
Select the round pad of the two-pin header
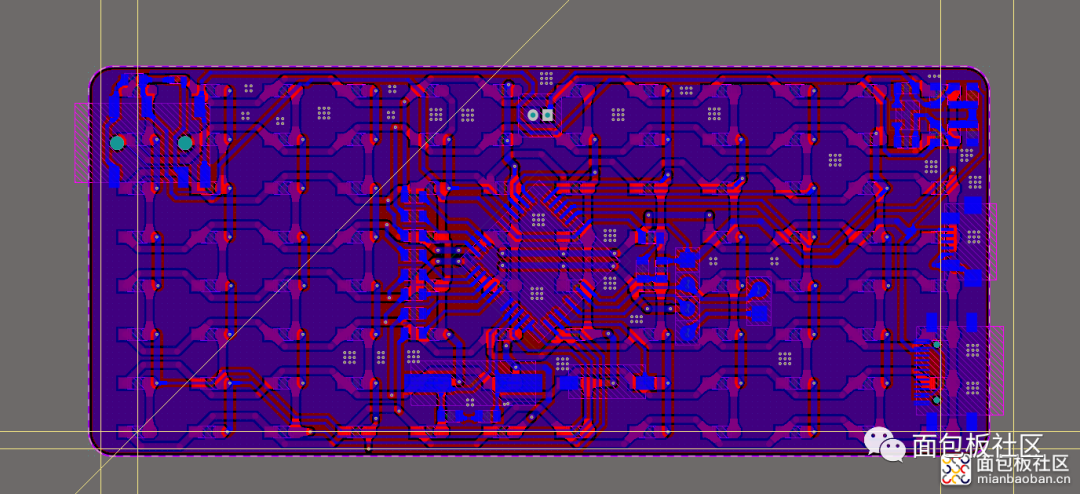[x=532, y=115]
